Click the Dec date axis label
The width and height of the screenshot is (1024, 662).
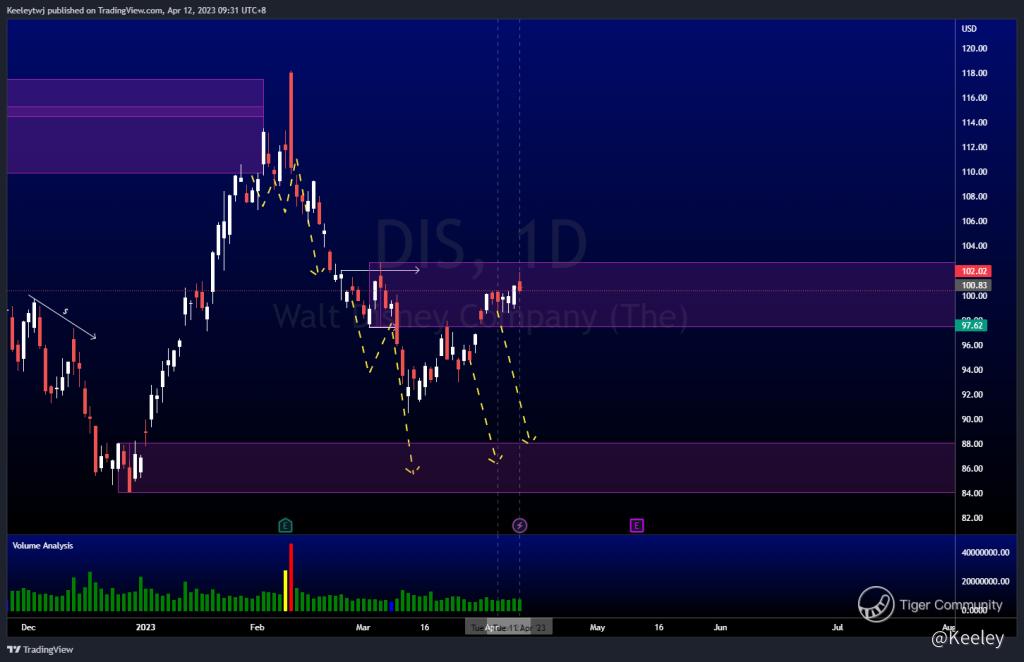28,627
